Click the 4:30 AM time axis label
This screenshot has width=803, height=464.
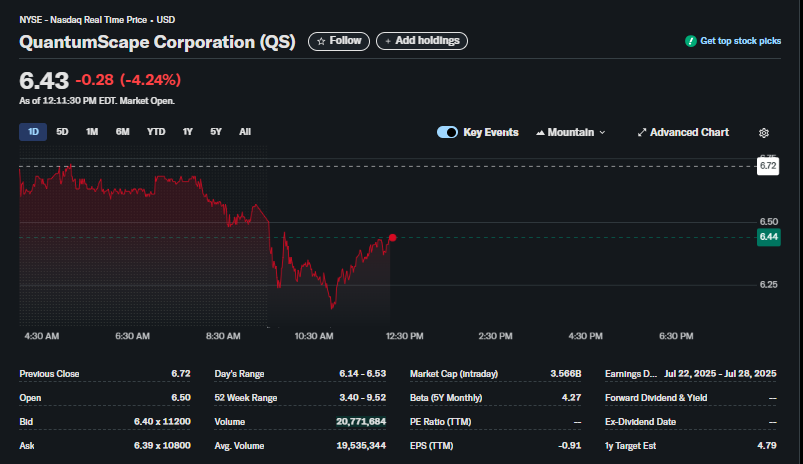tap(41, 336)
